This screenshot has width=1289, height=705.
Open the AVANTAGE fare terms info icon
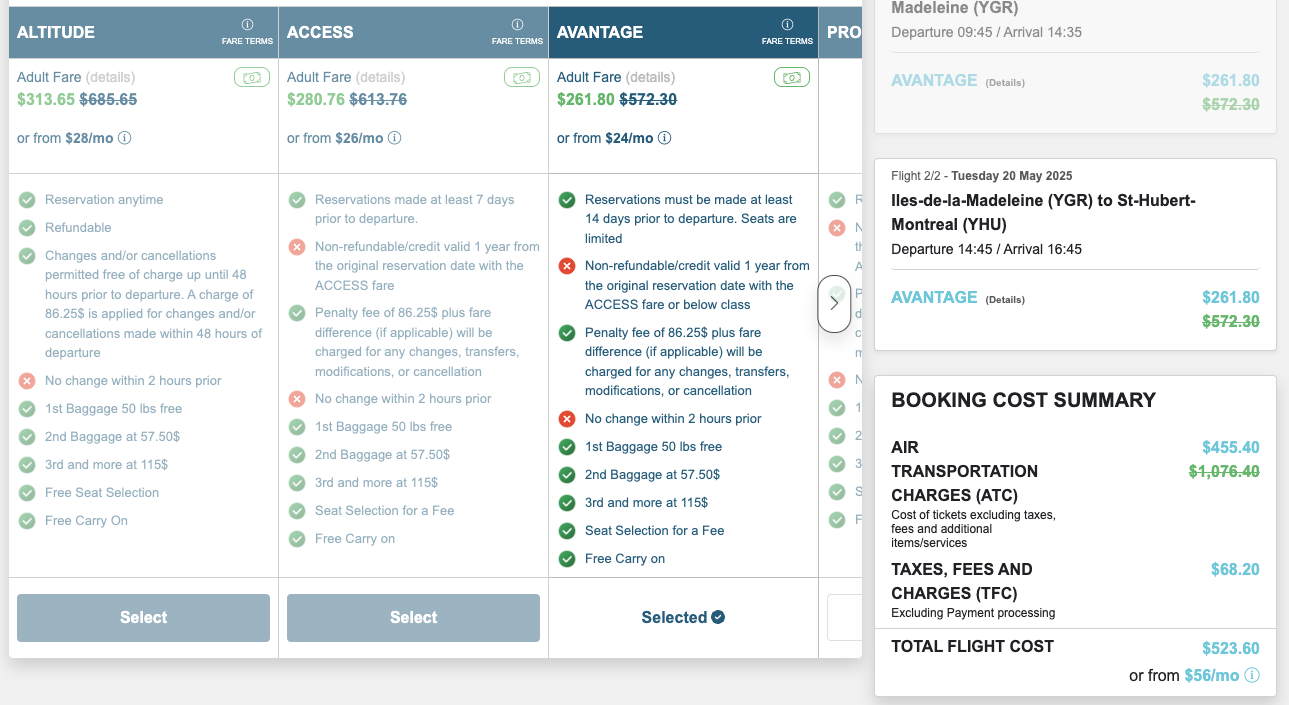pos(787,25)
